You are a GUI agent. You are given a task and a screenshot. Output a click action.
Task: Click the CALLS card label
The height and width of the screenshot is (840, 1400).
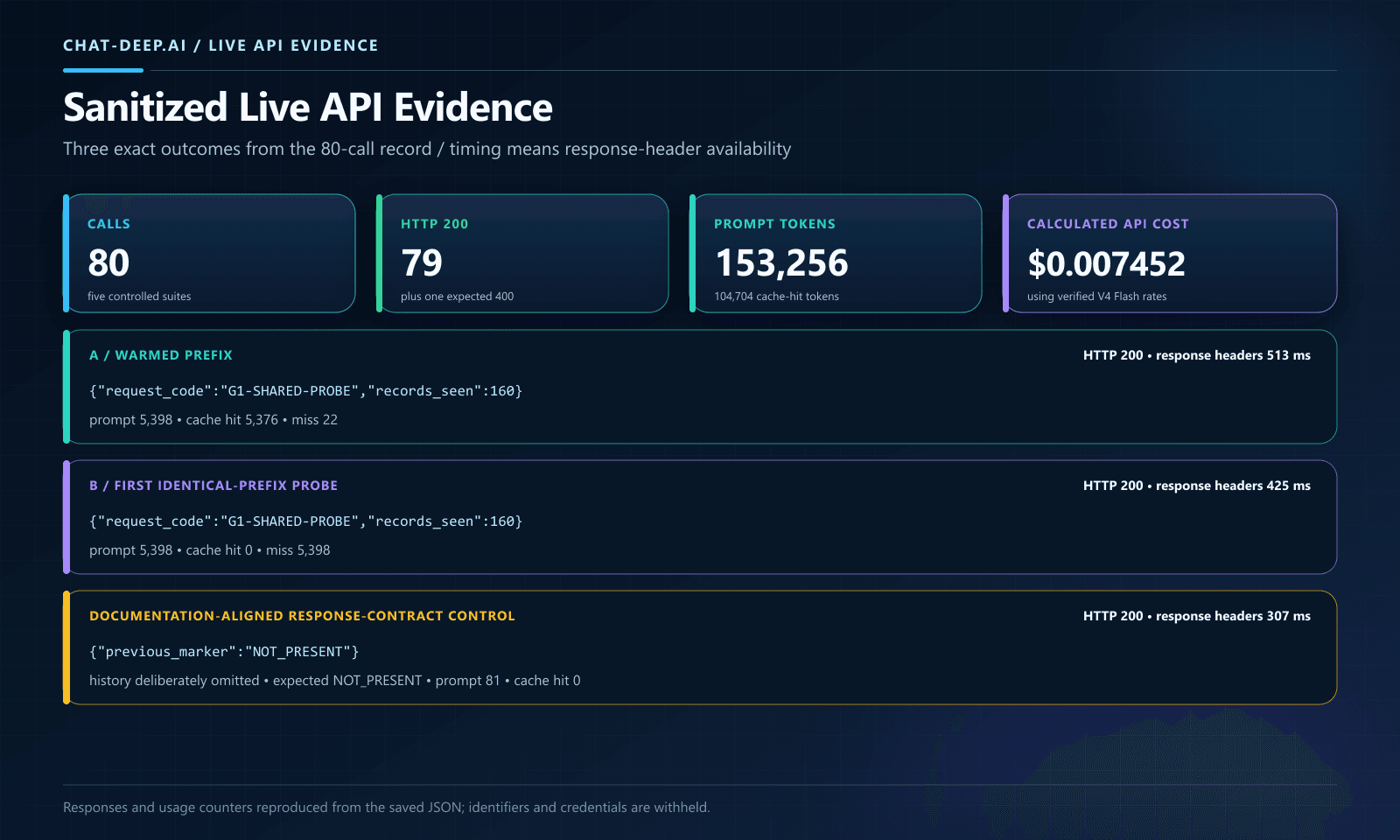(108, 224)
